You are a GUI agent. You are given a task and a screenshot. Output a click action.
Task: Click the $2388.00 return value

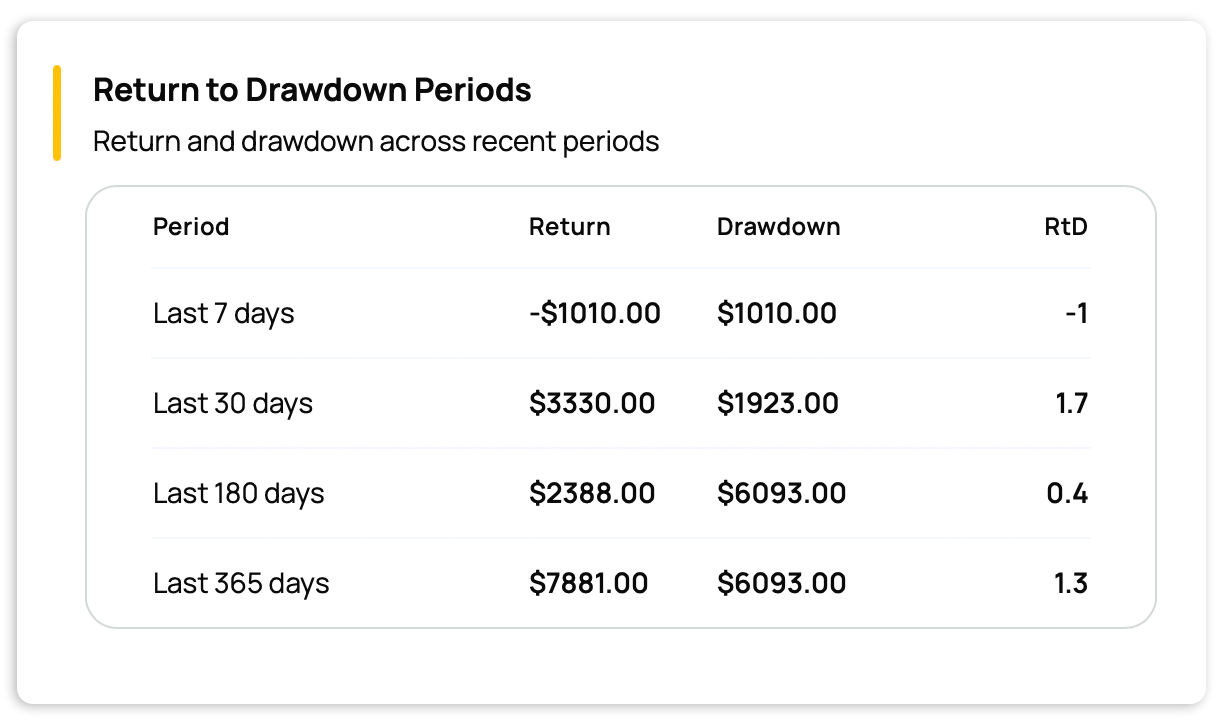tap(592, 493)
